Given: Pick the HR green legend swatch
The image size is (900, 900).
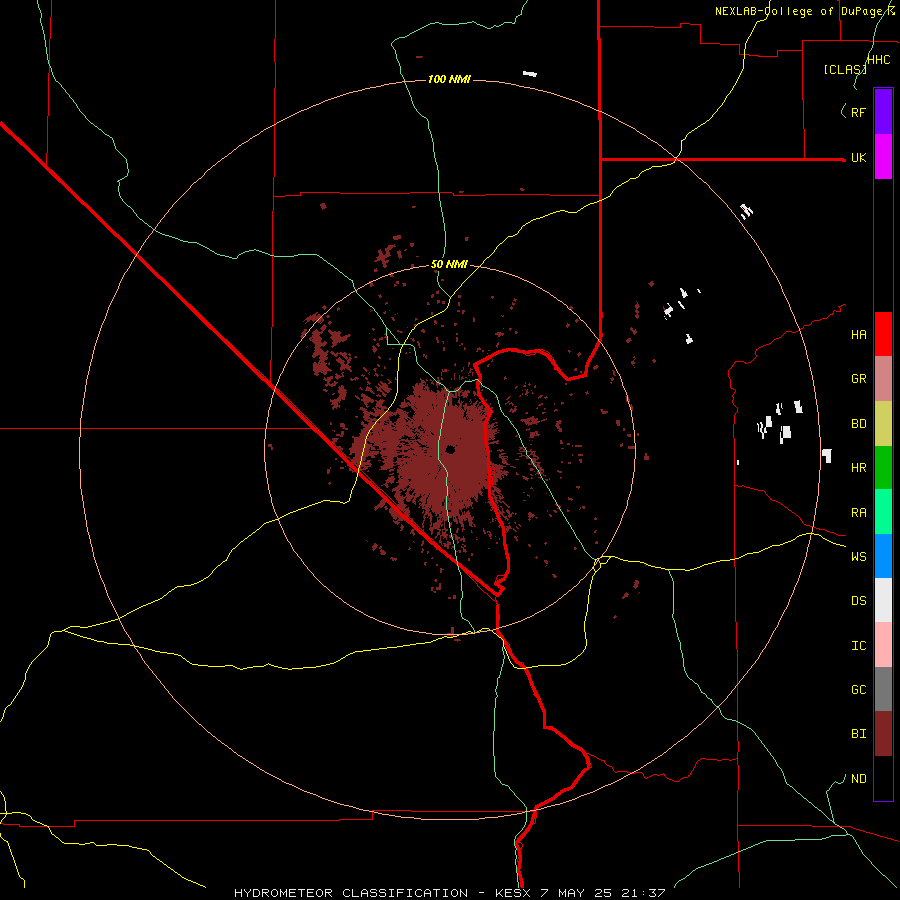Looking at the screenshot, I should (883, 468).
